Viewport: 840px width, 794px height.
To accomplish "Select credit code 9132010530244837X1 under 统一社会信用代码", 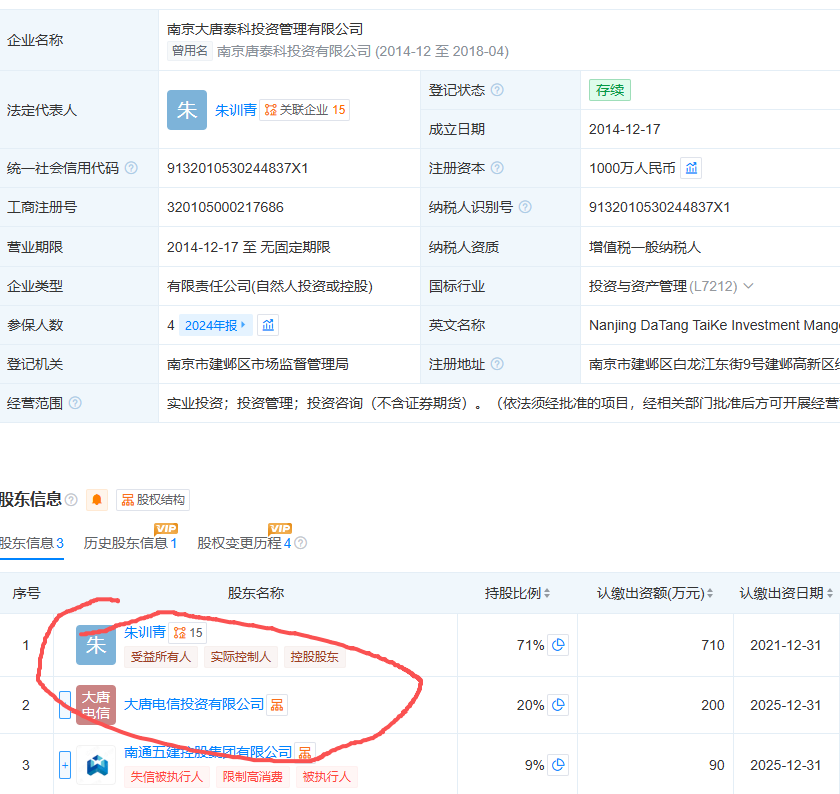I will click(x=237, y=168).
